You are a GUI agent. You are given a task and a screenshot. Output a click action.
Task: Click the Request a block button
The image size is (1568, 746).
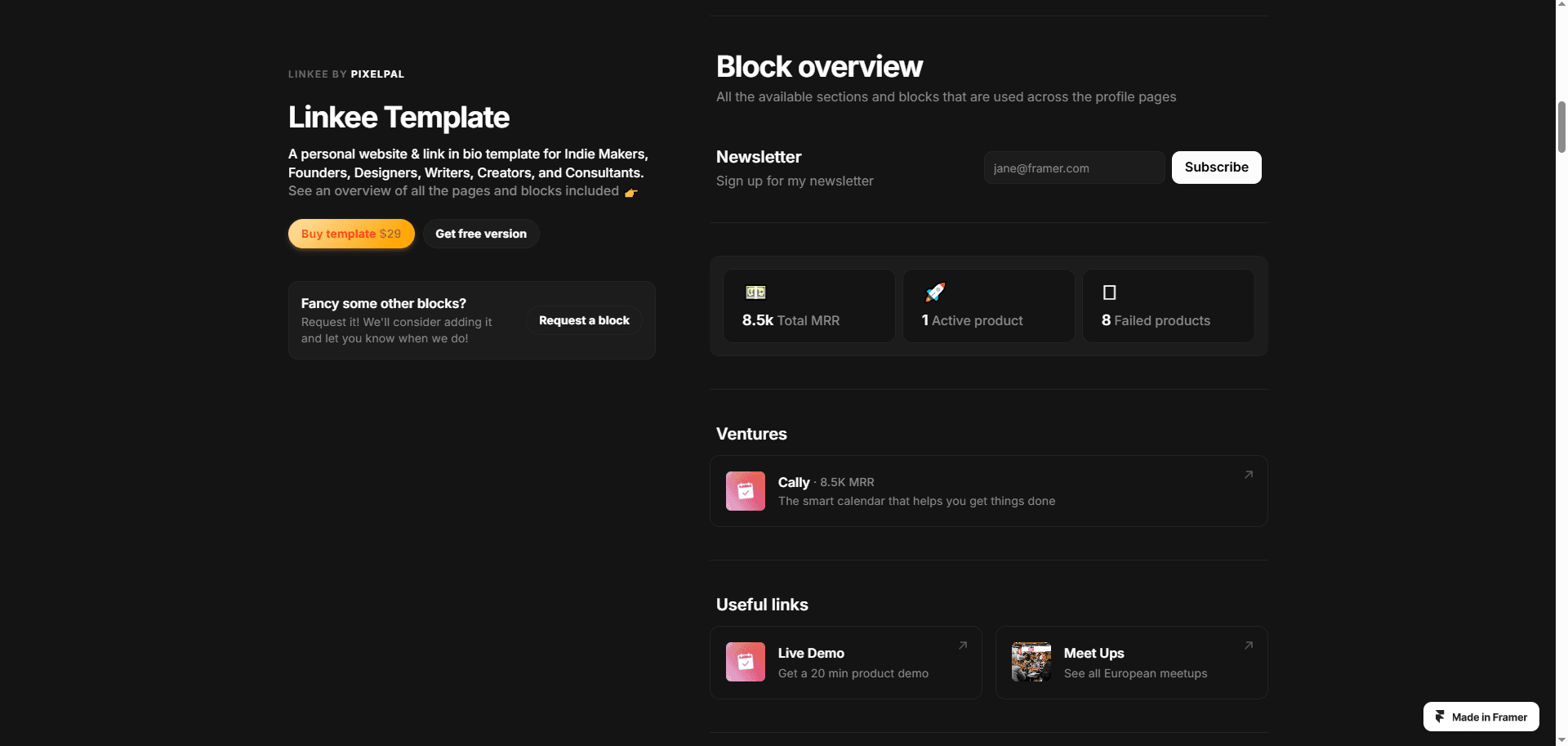pos(584,320)
